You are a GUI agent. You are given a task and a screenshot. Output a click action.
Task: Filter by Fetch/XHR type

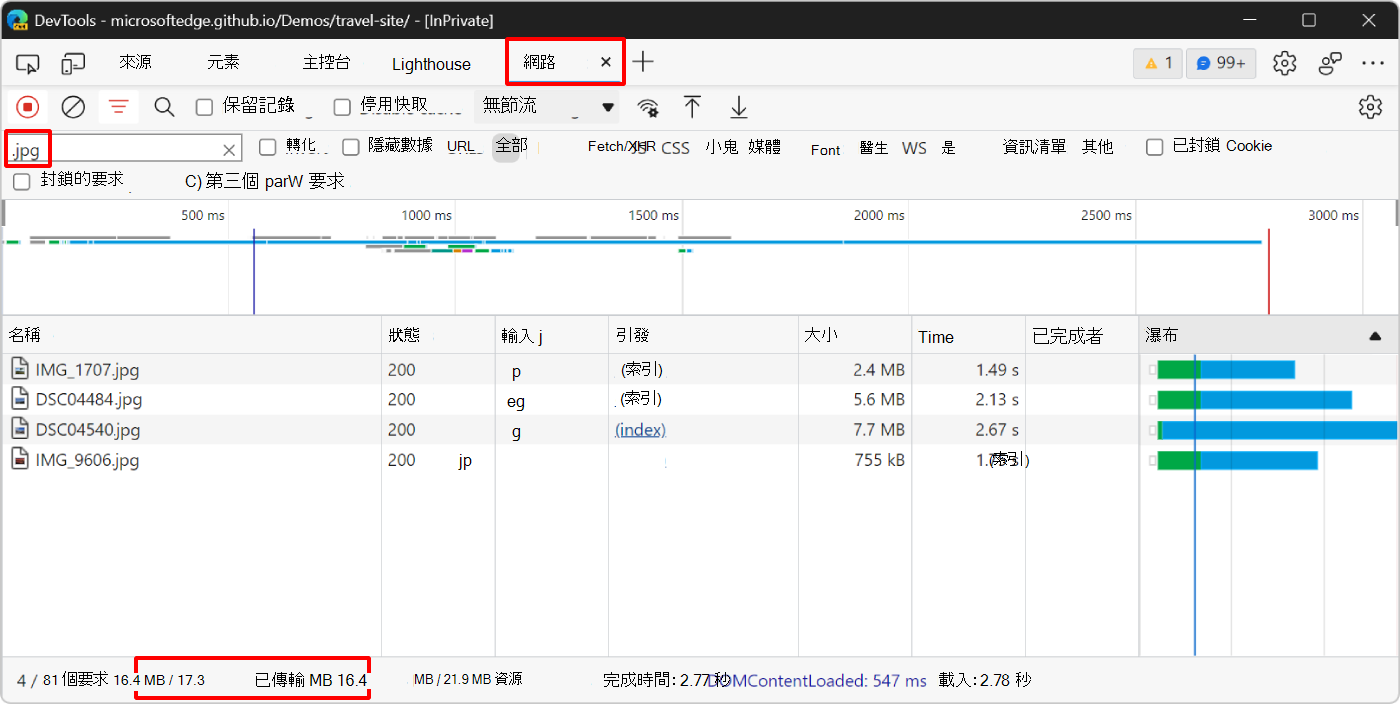tap(621, 147)
